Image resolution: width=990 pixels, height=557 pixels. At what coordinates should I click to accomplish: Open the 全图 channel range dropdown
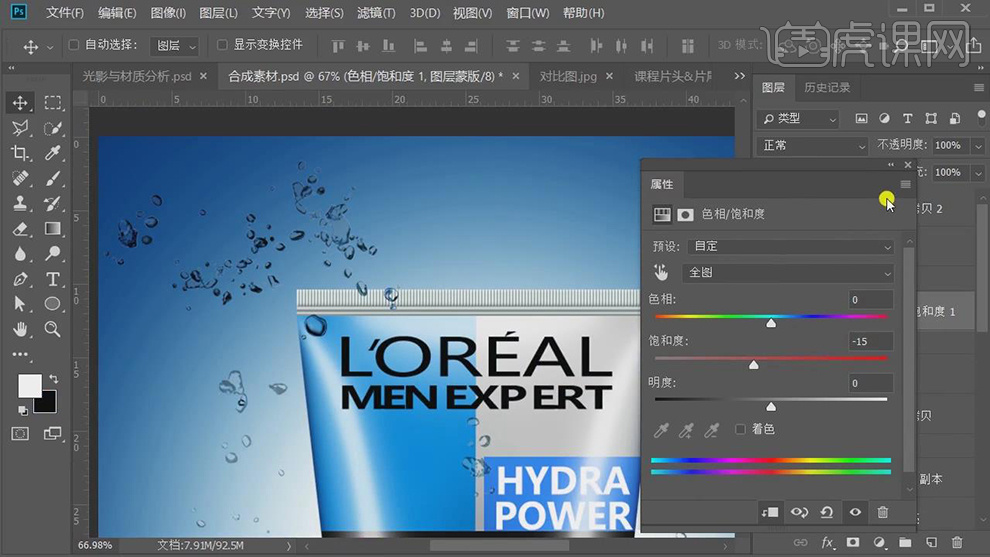[789, 273]
